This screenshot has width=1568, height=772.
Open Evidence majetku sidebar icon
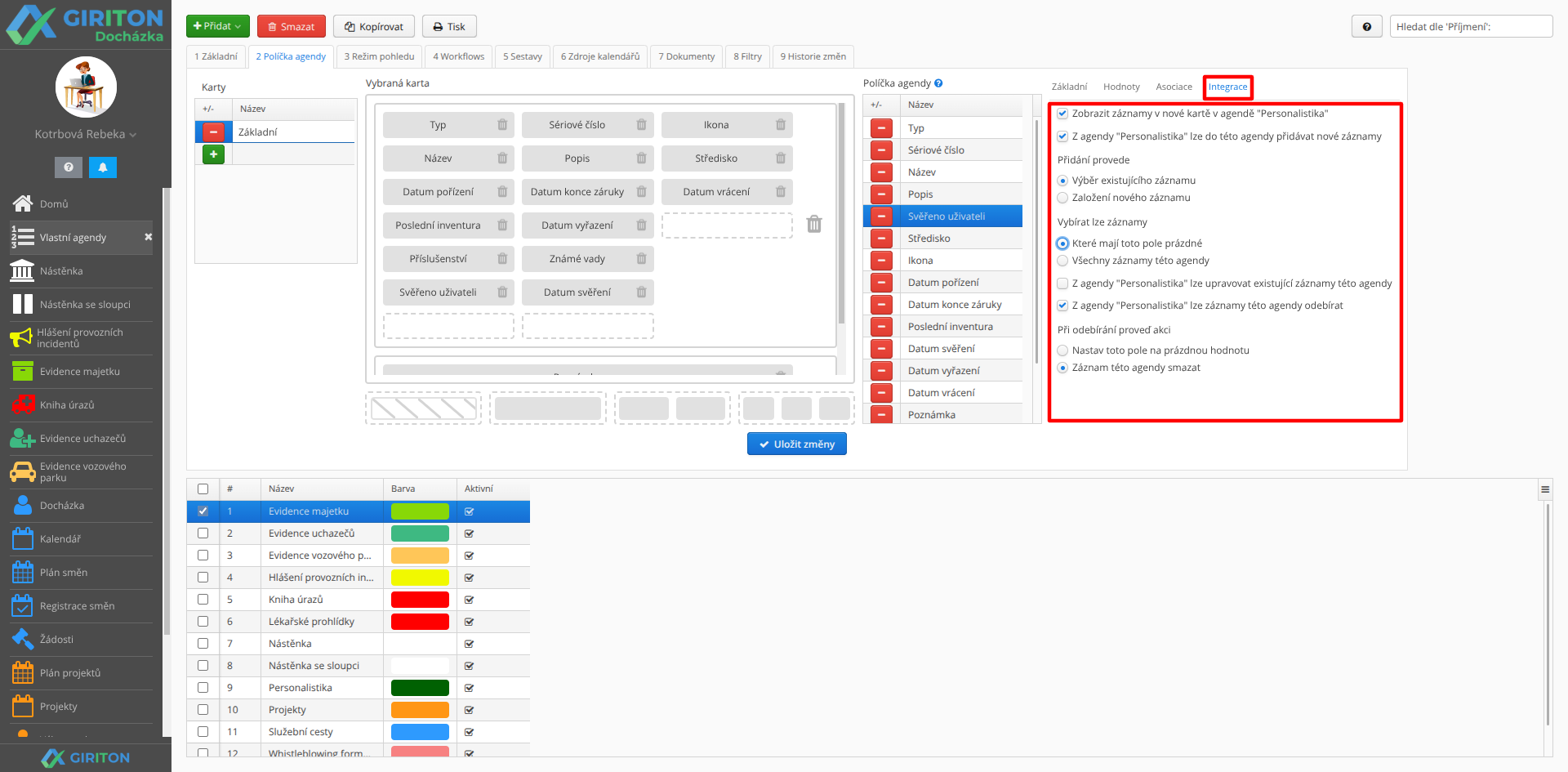click(x=22, y=371)
